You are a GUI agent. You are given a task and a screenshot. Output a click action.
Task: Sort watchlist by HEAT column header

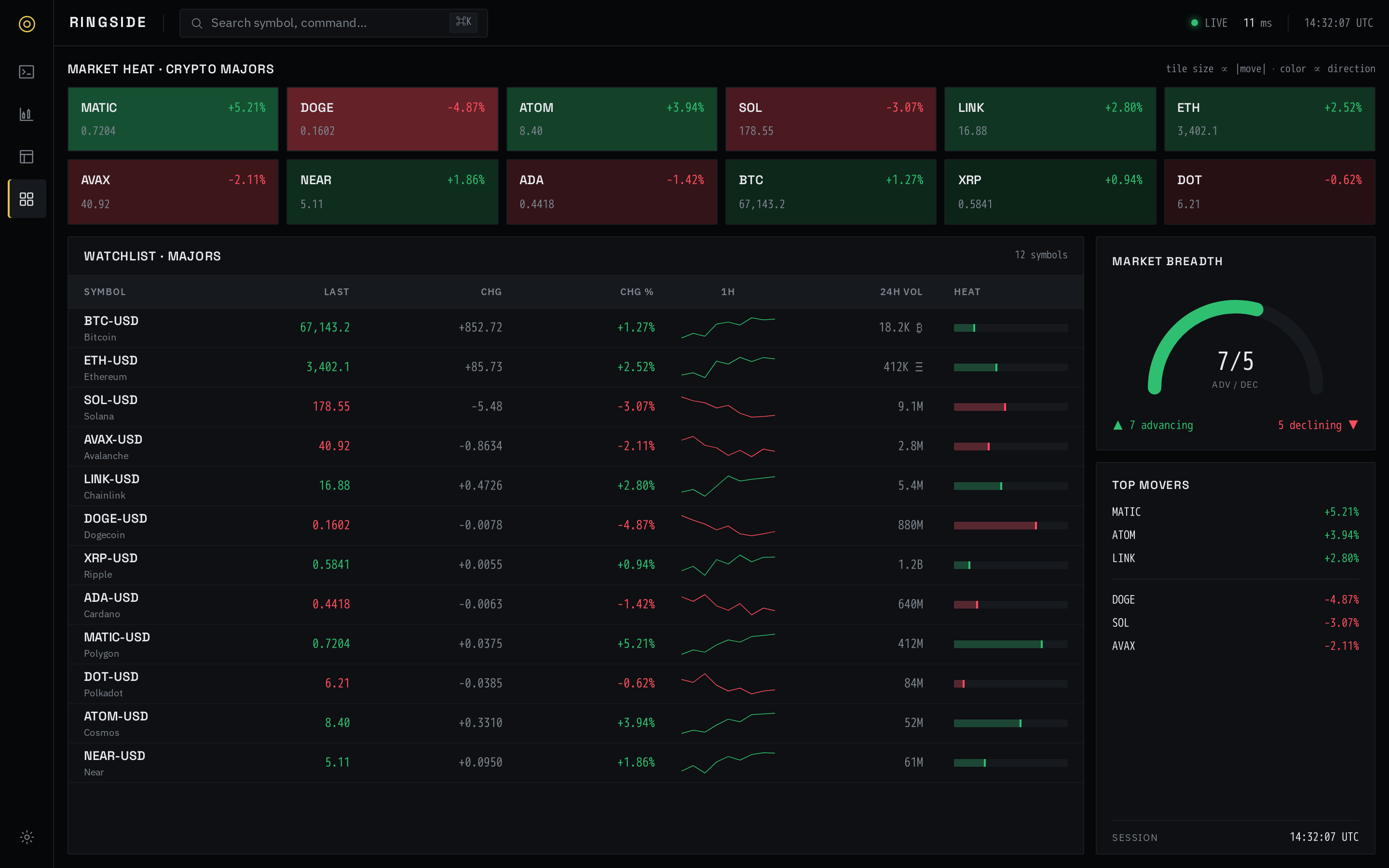(967, 292)
